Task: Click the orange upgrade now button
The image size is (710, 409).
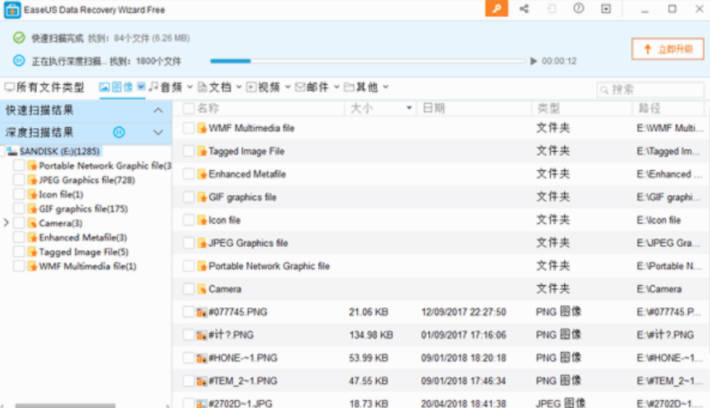Action: point(668,49)
